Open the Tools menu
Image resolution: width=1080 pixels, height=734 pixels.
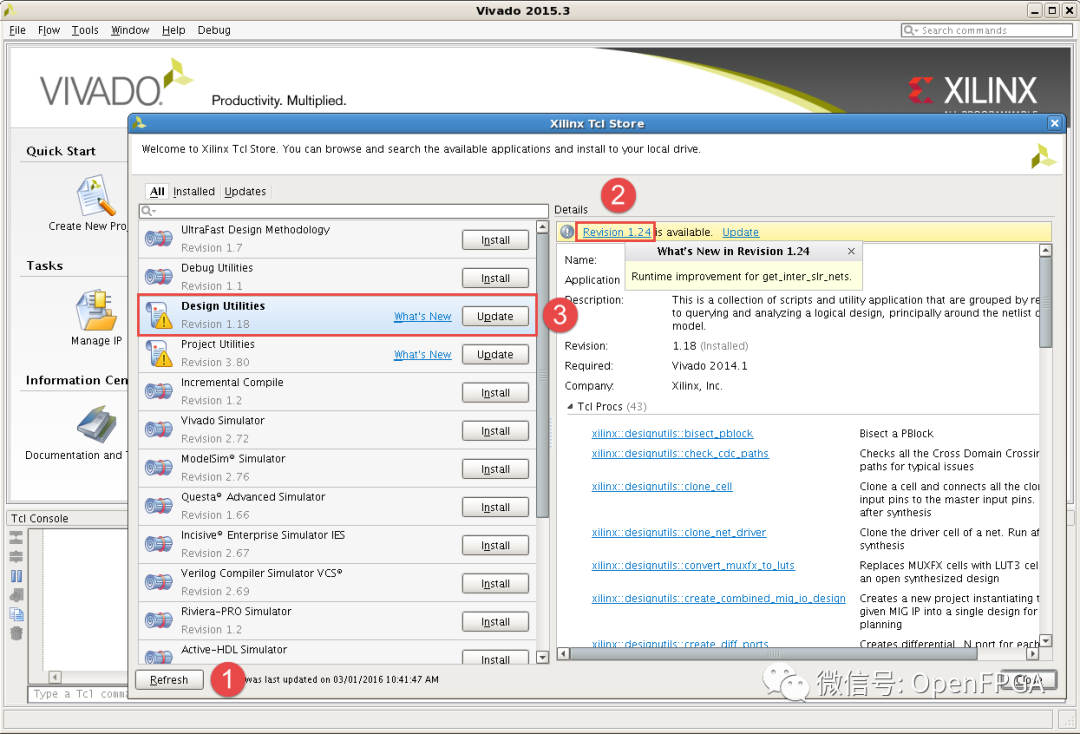[x=85, y=30]
